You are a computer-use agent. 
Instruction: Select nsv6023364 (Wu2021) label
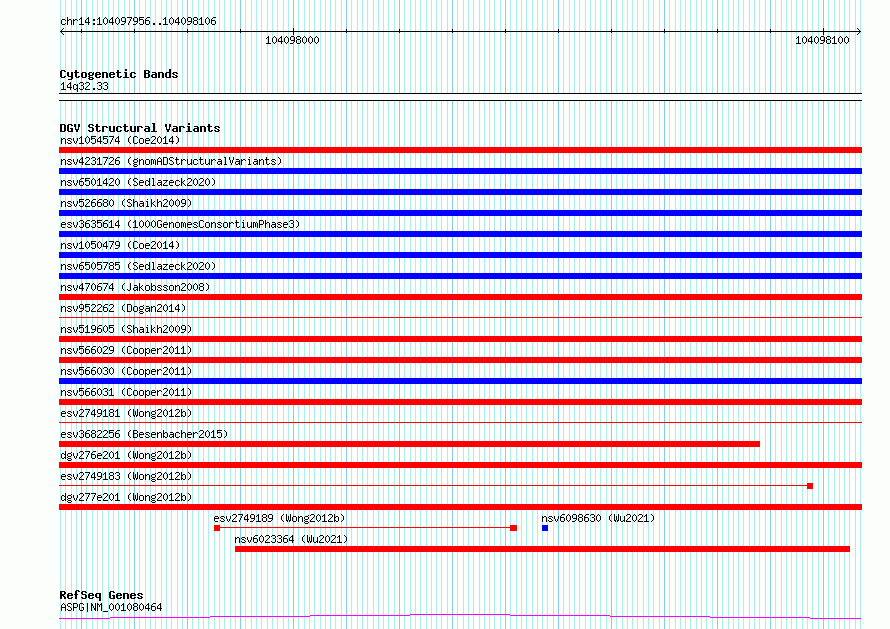point(291,539)
